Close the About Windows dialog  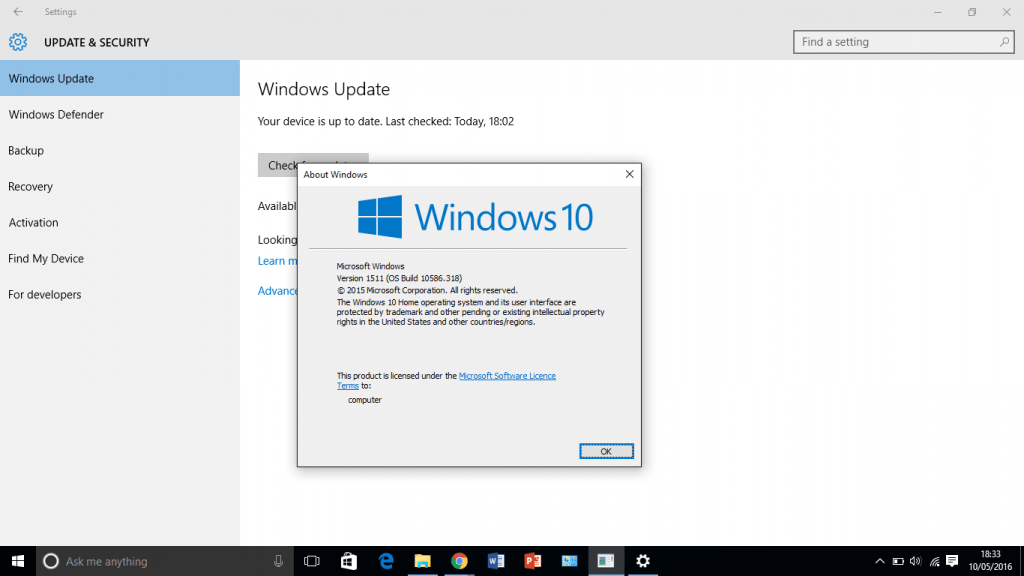(x=630, y=174)
